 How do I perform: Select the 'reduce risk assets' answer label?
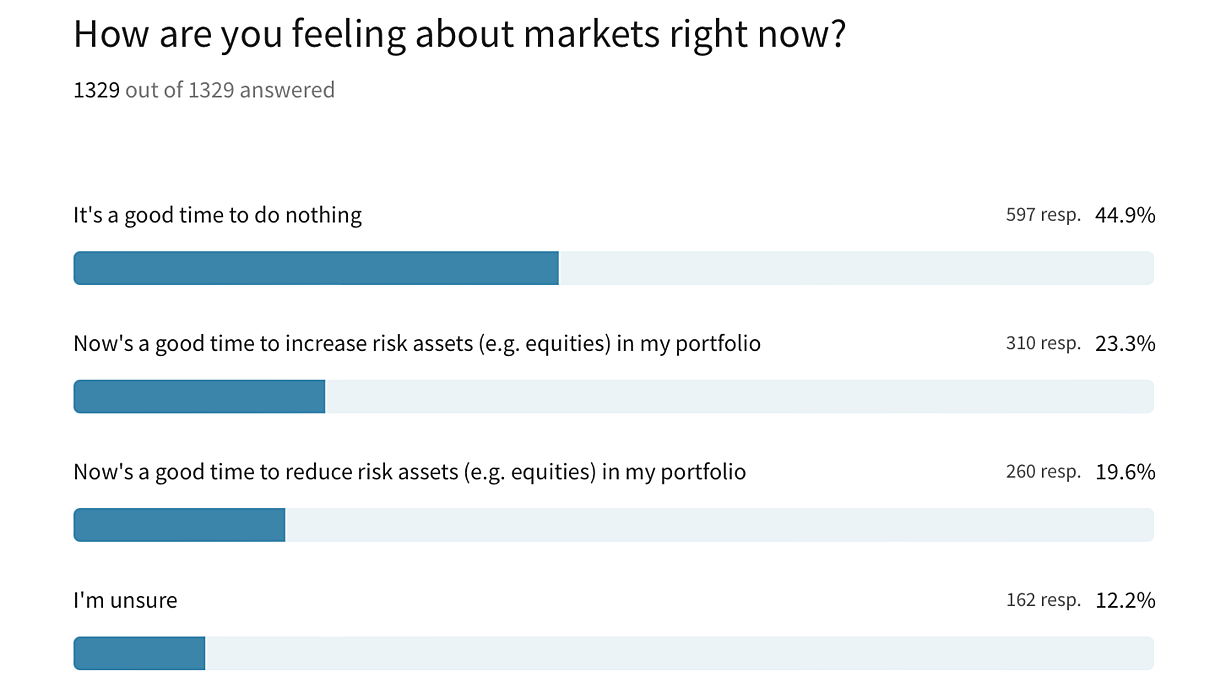click(x=410, y=472)
